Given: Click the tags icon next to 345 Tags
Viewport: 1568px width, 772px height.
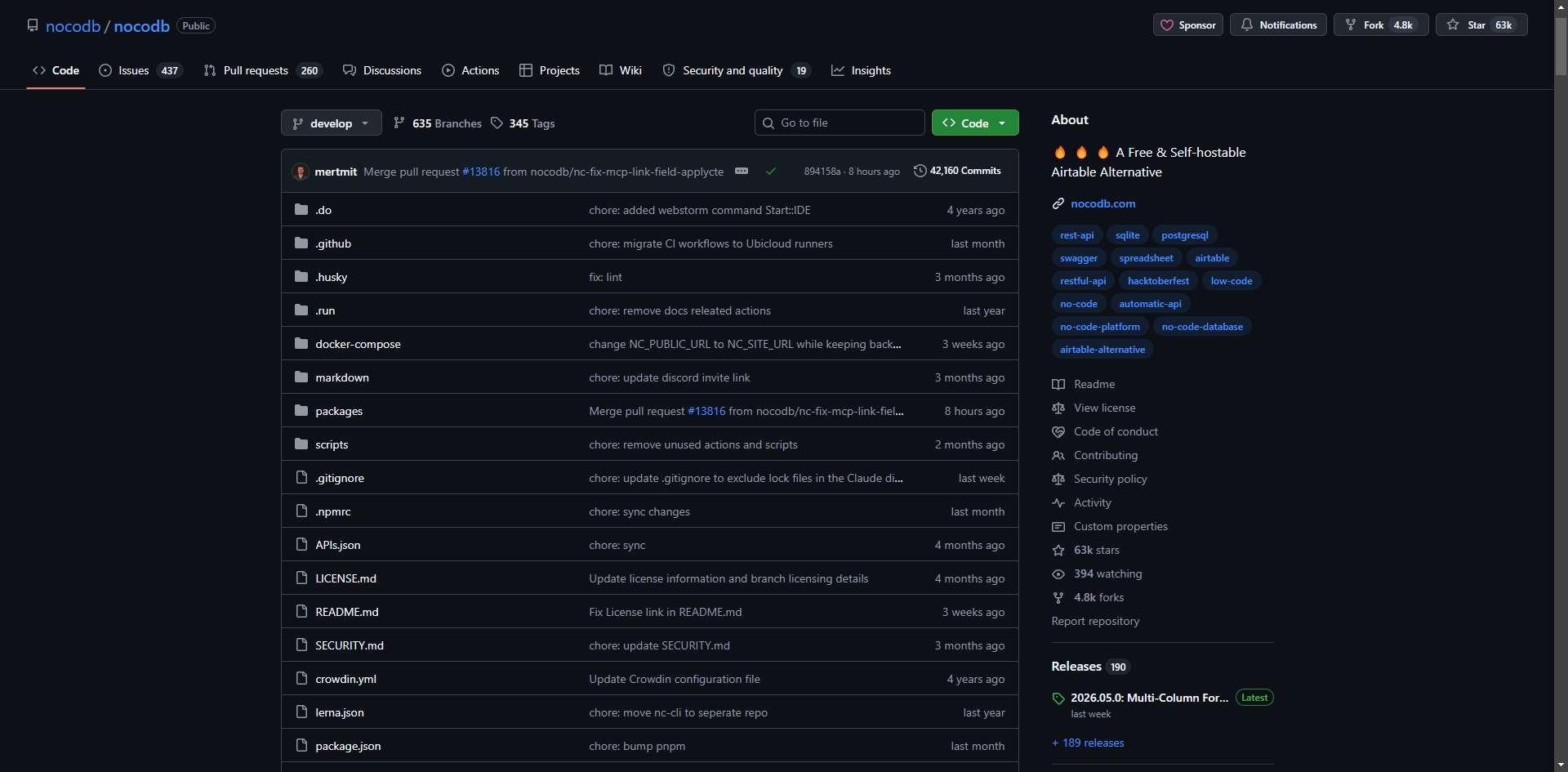Looking at the screenshot, I should point(497,123).
